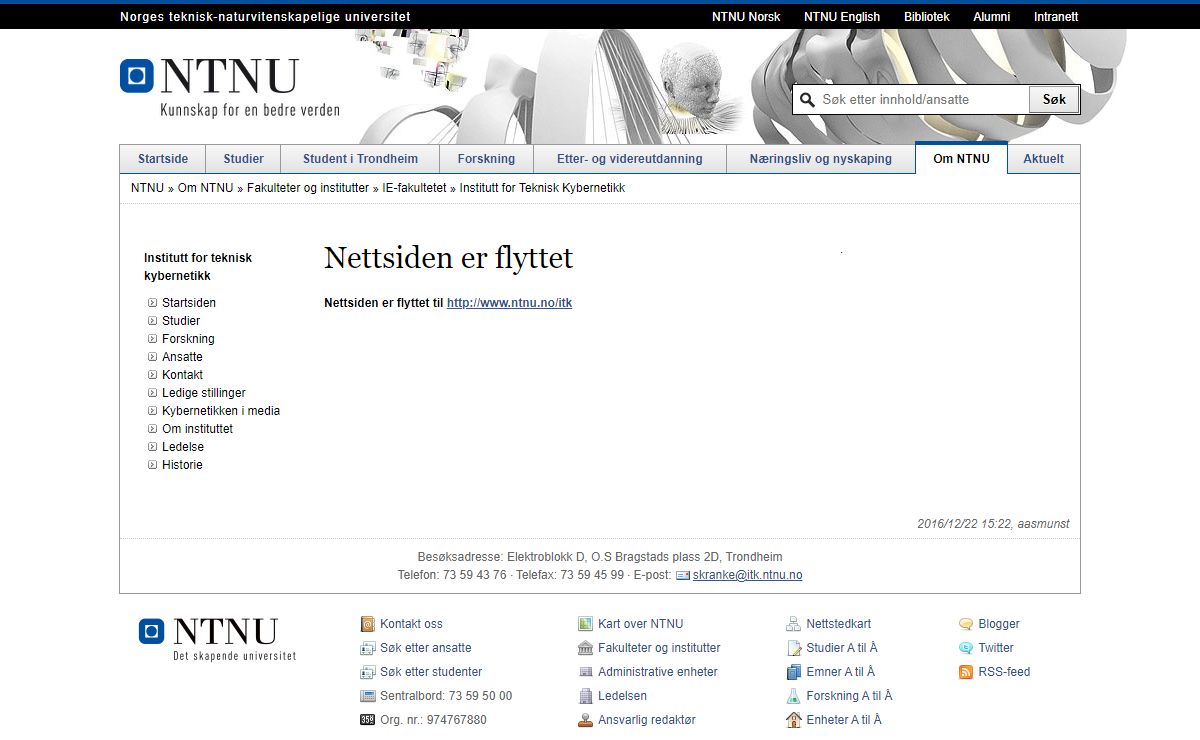The image size is (1200, 740).
Task: Open the Bibliotek top link
Action: click(927, 17)
